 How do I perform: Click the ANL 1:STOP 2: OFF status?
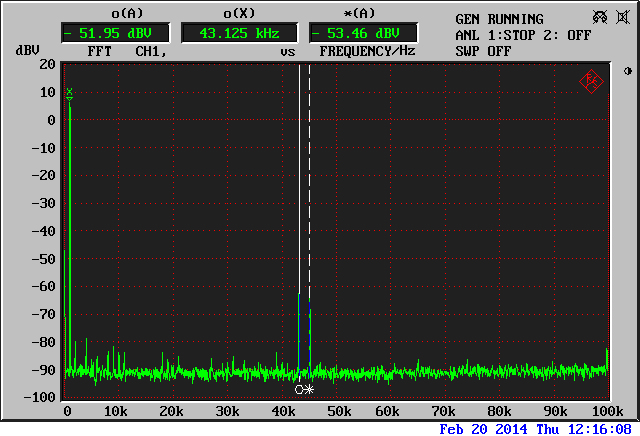click(523, 35)
